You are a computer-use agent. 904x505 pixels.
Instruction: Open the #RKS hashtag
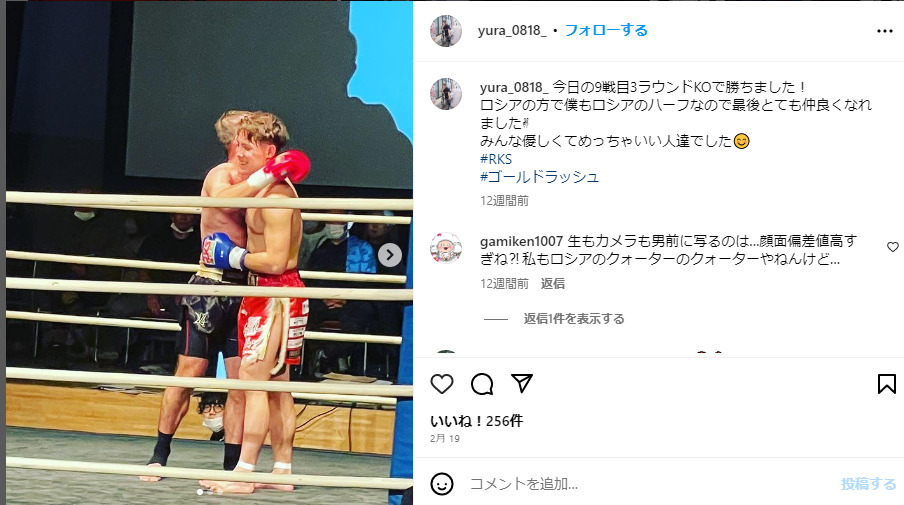(496, 159)
